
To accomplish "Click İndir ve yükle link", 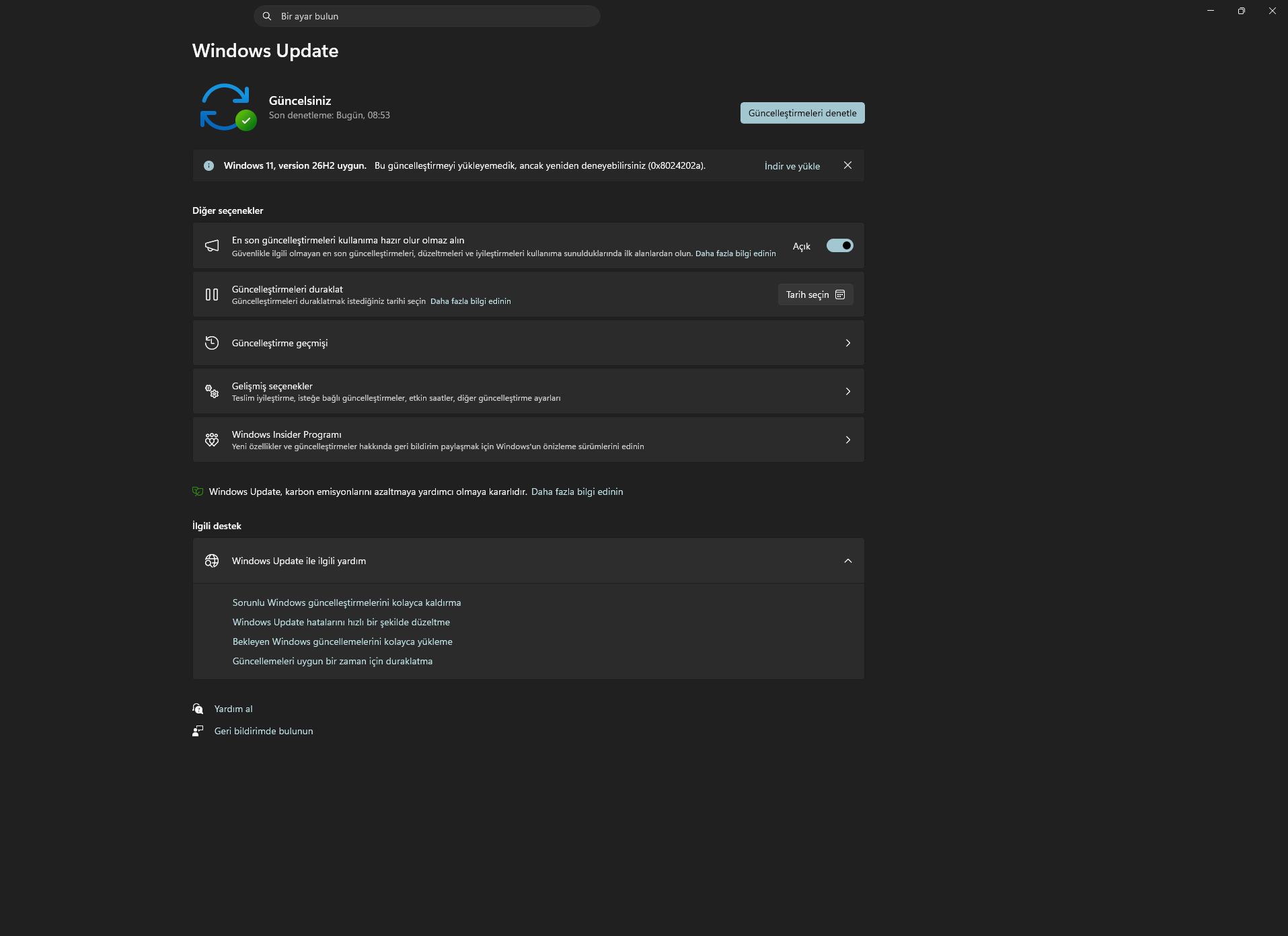I will [792, 166].
